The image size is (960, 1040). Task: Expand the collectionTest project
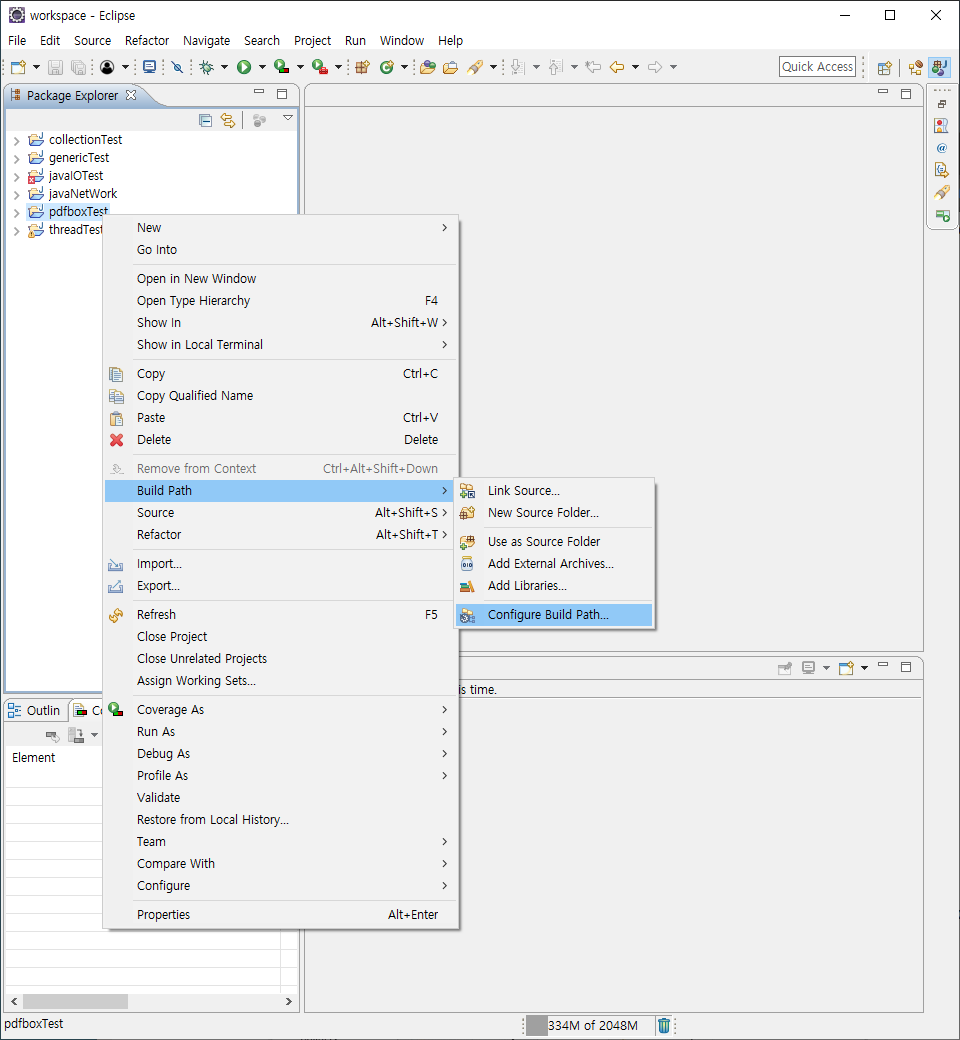(17, 141)
